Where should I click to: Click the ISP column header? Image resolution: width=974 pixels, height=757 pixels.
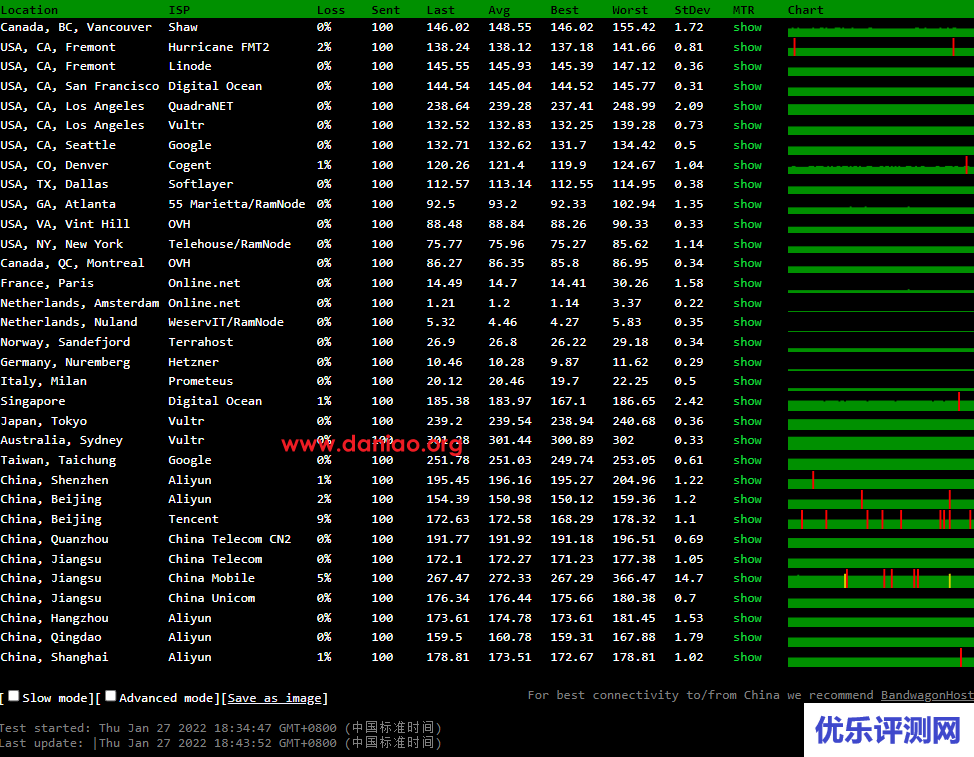[179, 10]
